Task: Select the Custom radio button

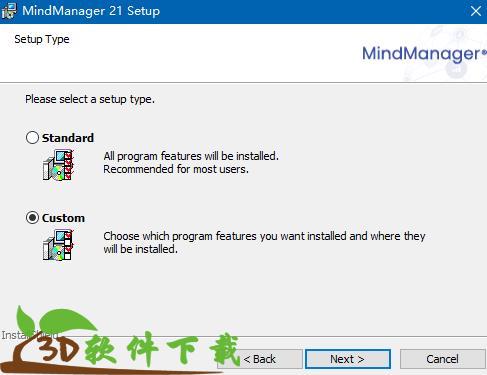Action: point(32,218)
